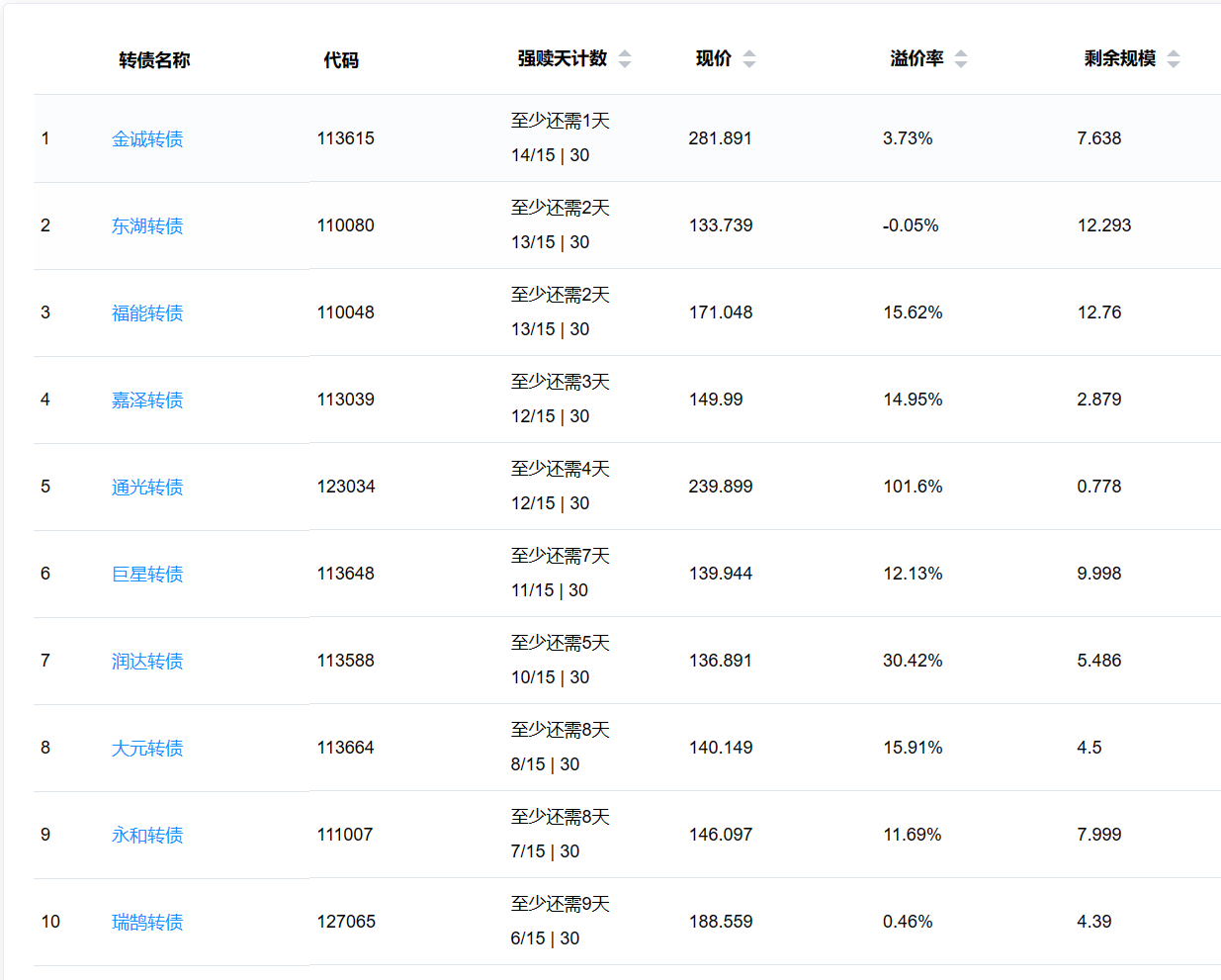1221x980 pixels.
Task: Click sort icon beside 强赎天计数 header
Action: coord(625,59)
